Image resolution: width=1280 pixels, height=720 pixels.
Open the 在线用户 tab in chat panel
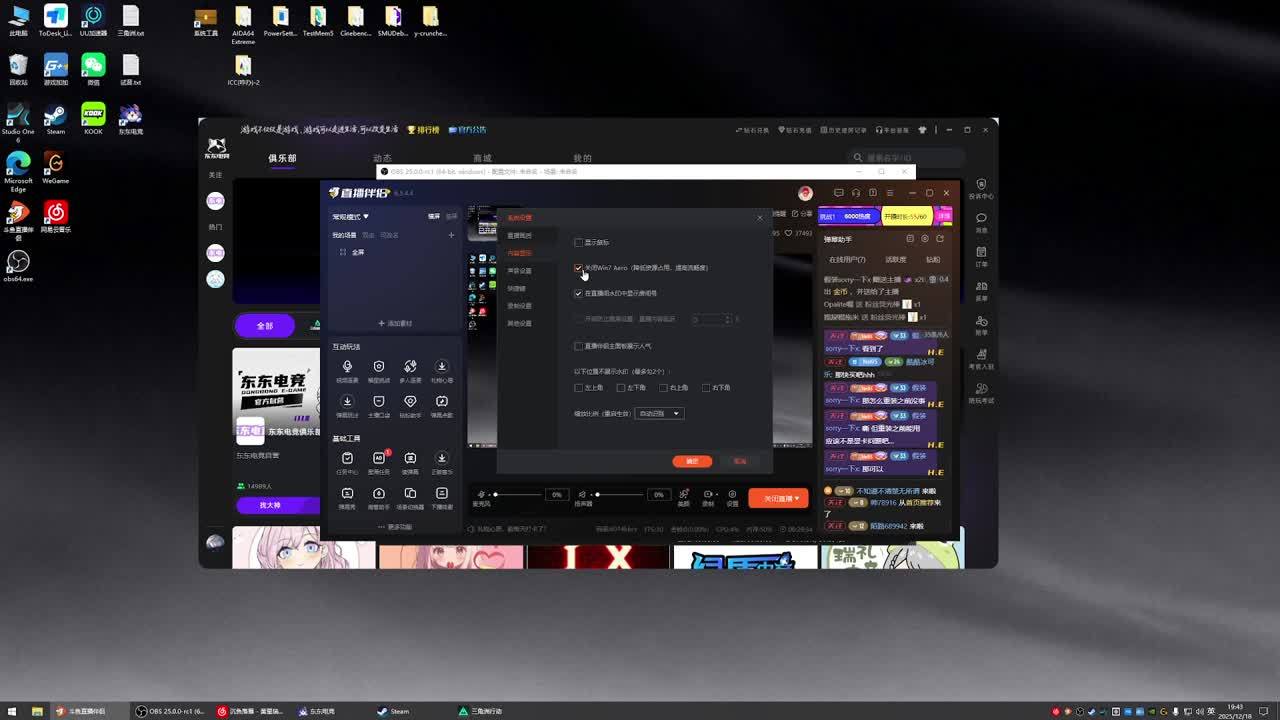click(847, 259)
